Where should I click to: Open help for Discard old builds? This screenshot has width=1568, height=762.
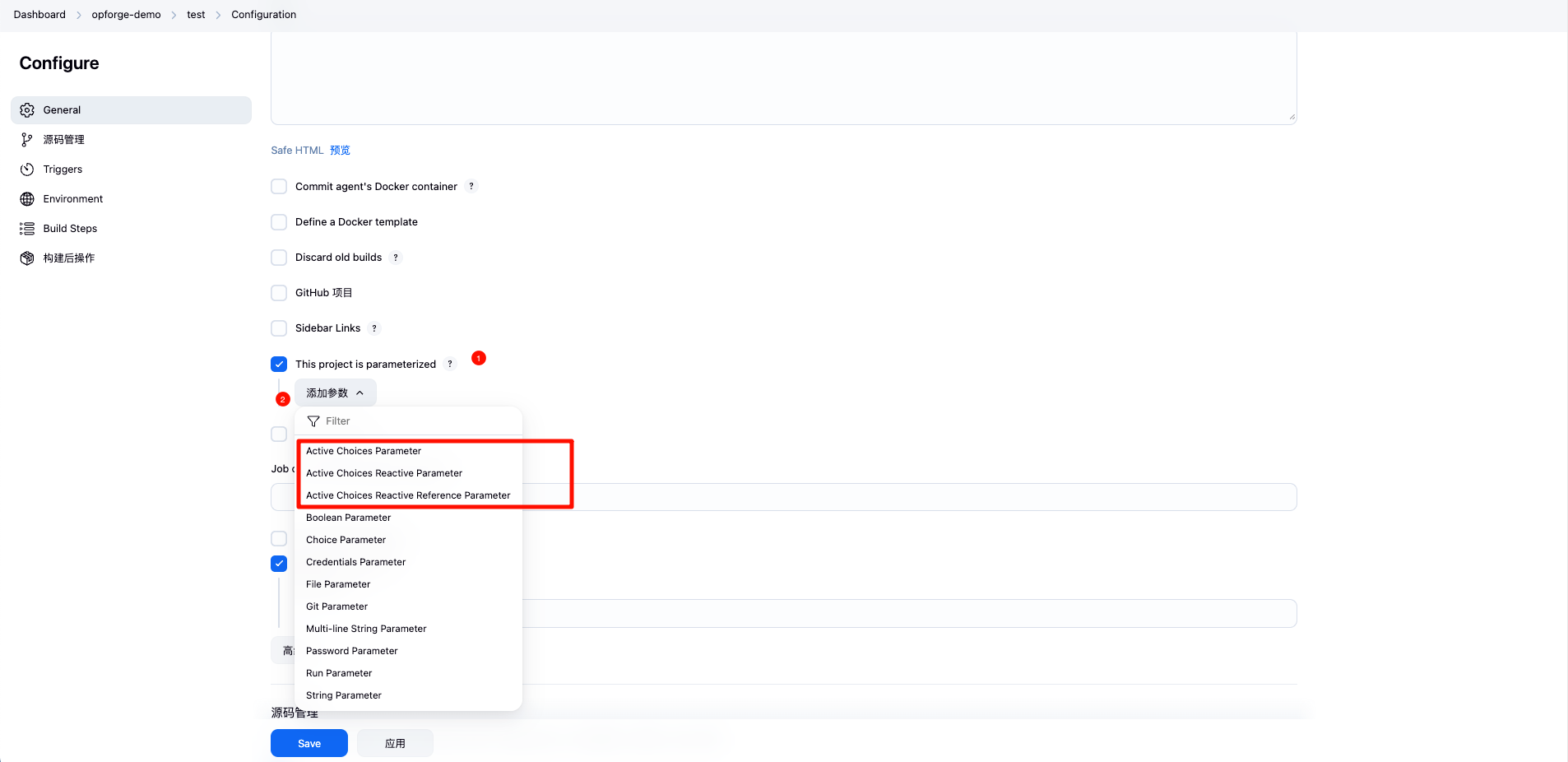click(396, 258)
